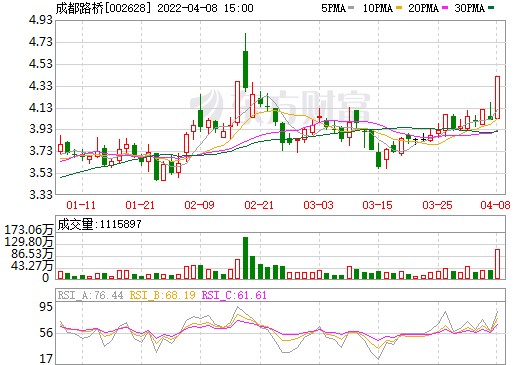
Task: Click the 30PMA legend label
Action: tap(470, 8)
